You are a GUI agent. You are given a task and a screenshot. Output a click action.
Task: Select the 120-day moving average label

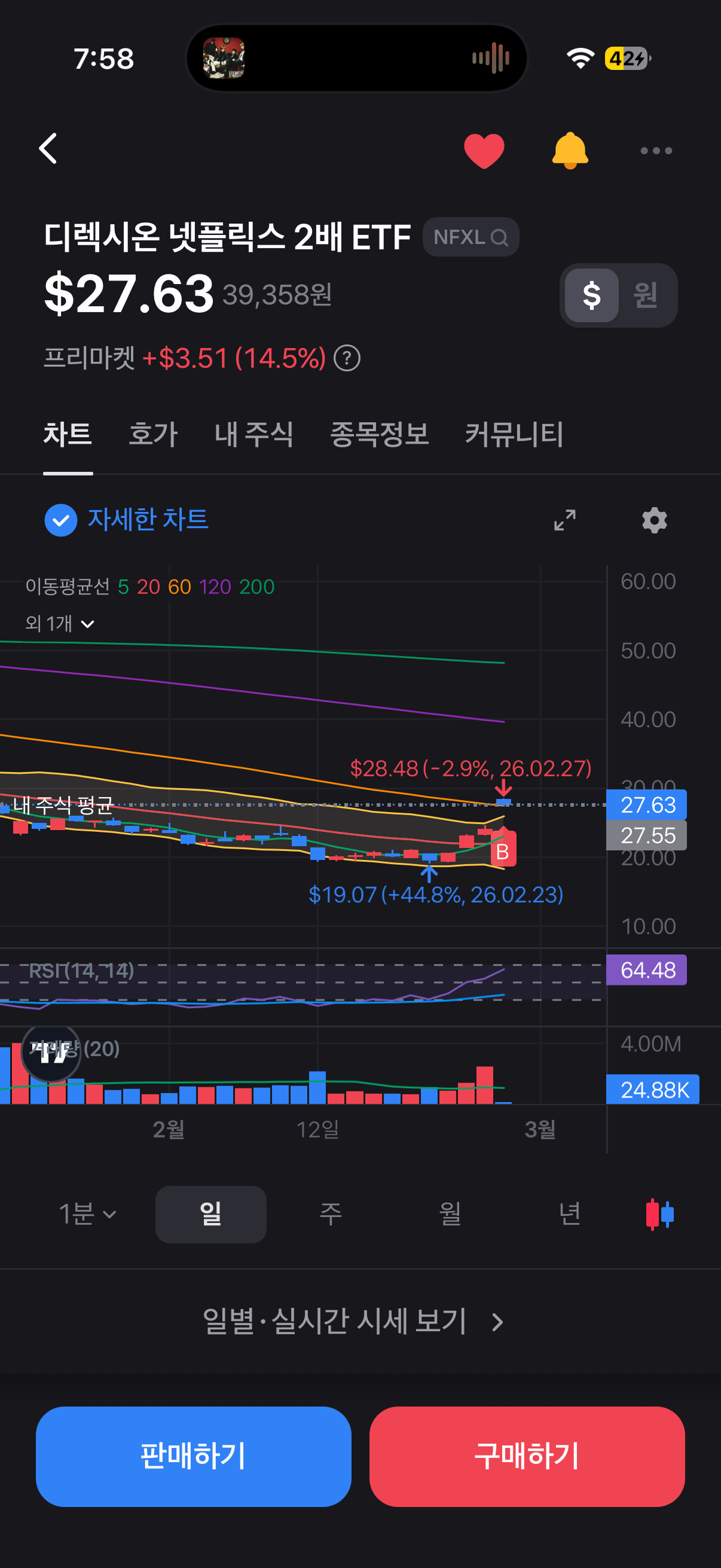tap(215, 587)
